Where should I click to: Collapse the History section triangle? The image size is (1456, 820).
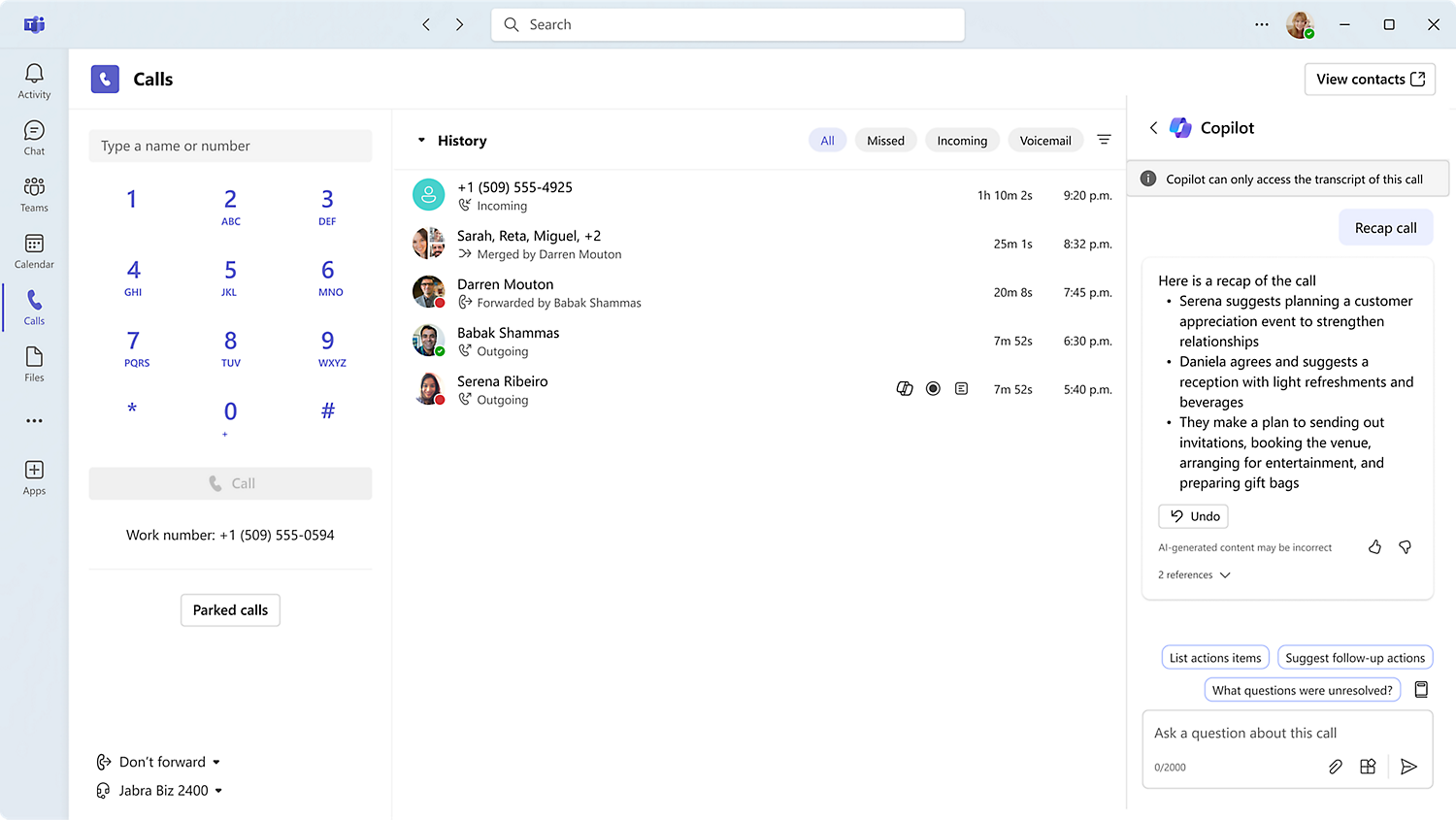421,140
